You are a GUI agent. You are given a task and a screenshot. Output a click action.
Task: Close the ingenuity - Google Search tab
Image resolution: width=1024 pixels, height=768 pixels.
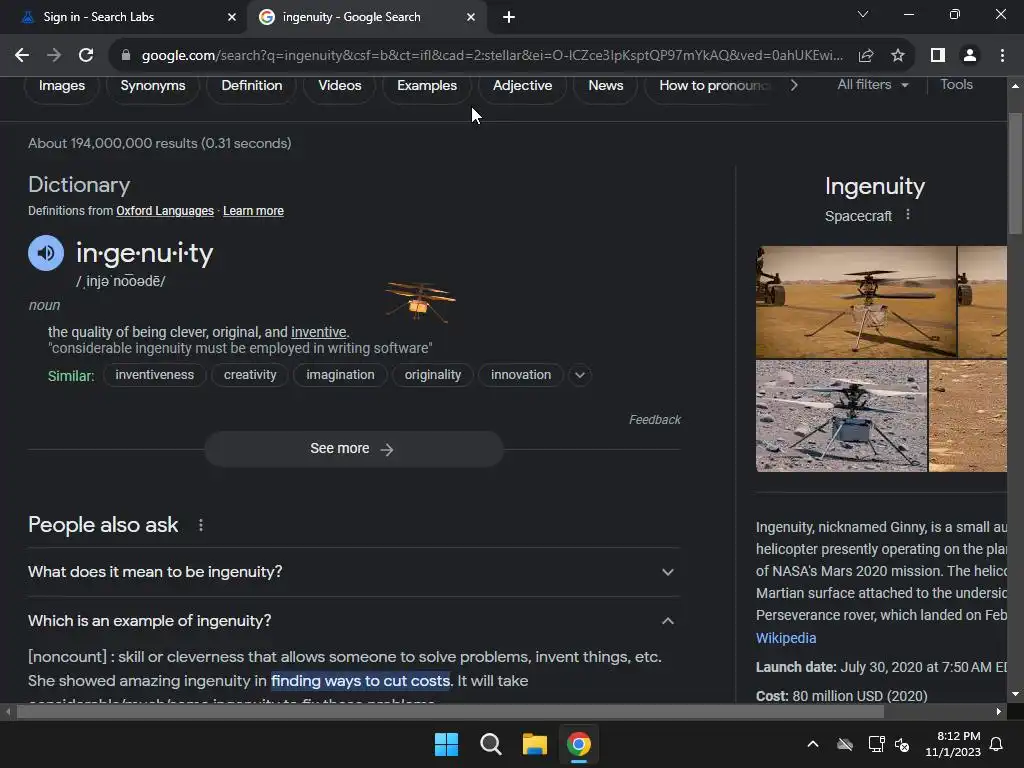coord(471,17)
